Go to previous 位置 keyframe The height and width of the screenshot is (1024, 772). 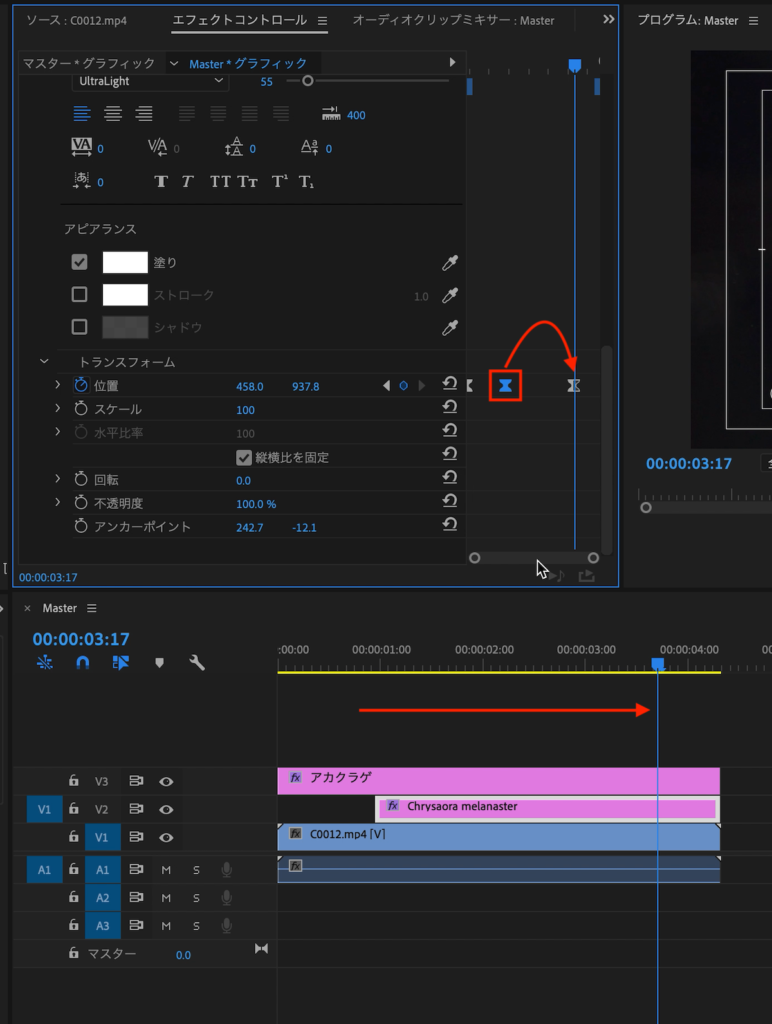coord(387,386)
